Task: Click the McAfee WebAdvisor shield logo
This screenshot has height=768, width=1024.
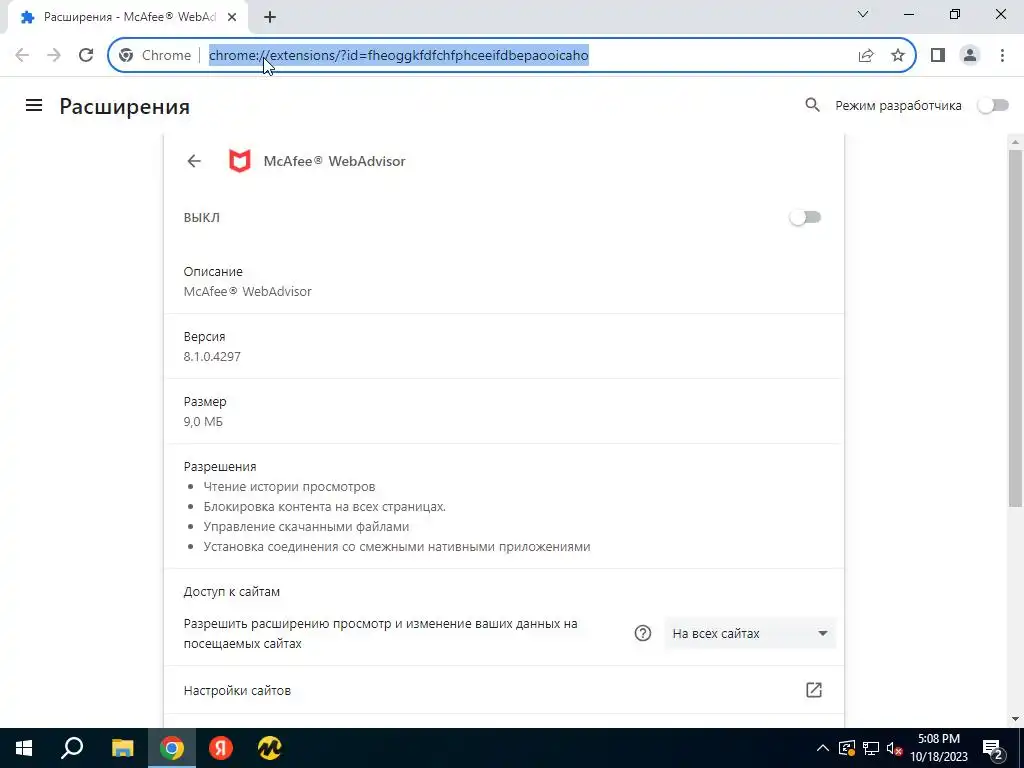Action: pyautogui.click(x=240, y=161)
